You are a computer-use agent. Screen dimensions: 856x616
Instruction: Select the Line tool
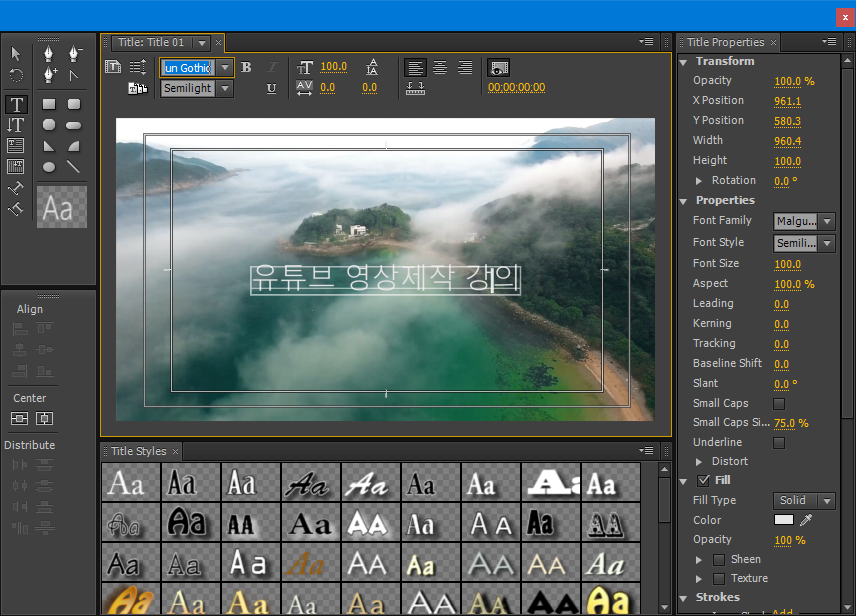tap(73, 167)
